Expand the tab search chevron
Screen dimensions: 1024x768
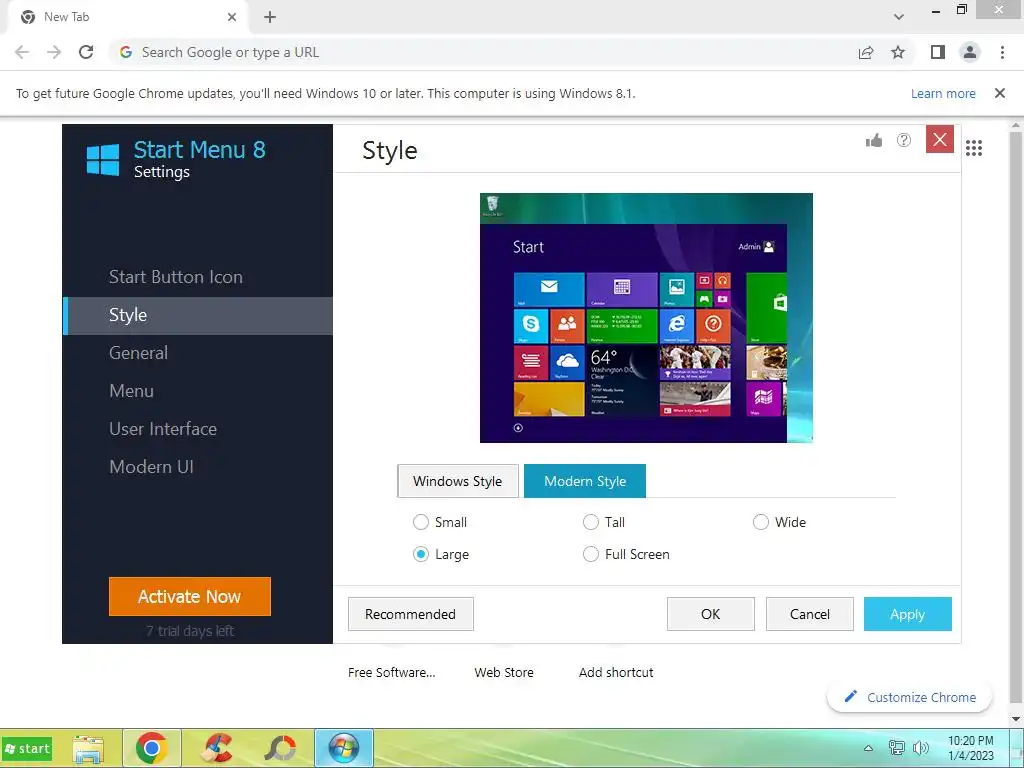[899, 17]
